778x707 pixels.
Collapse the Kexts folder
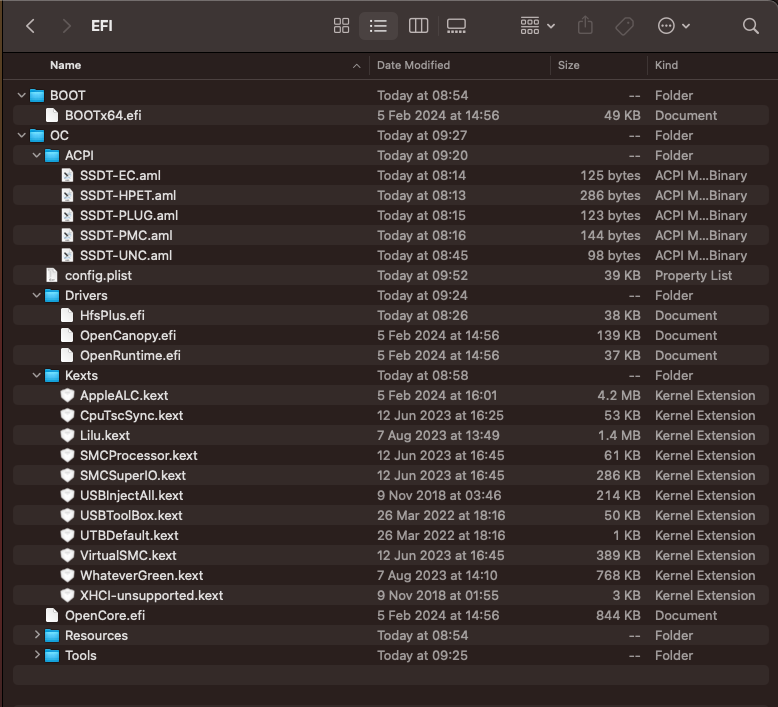tap(36, 375)
